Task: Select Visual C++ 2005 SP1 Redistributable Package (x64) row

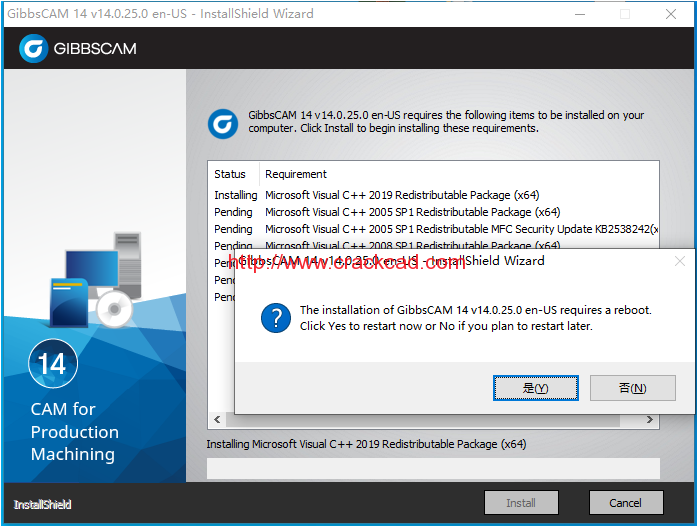Action: [x=434, y=212]
